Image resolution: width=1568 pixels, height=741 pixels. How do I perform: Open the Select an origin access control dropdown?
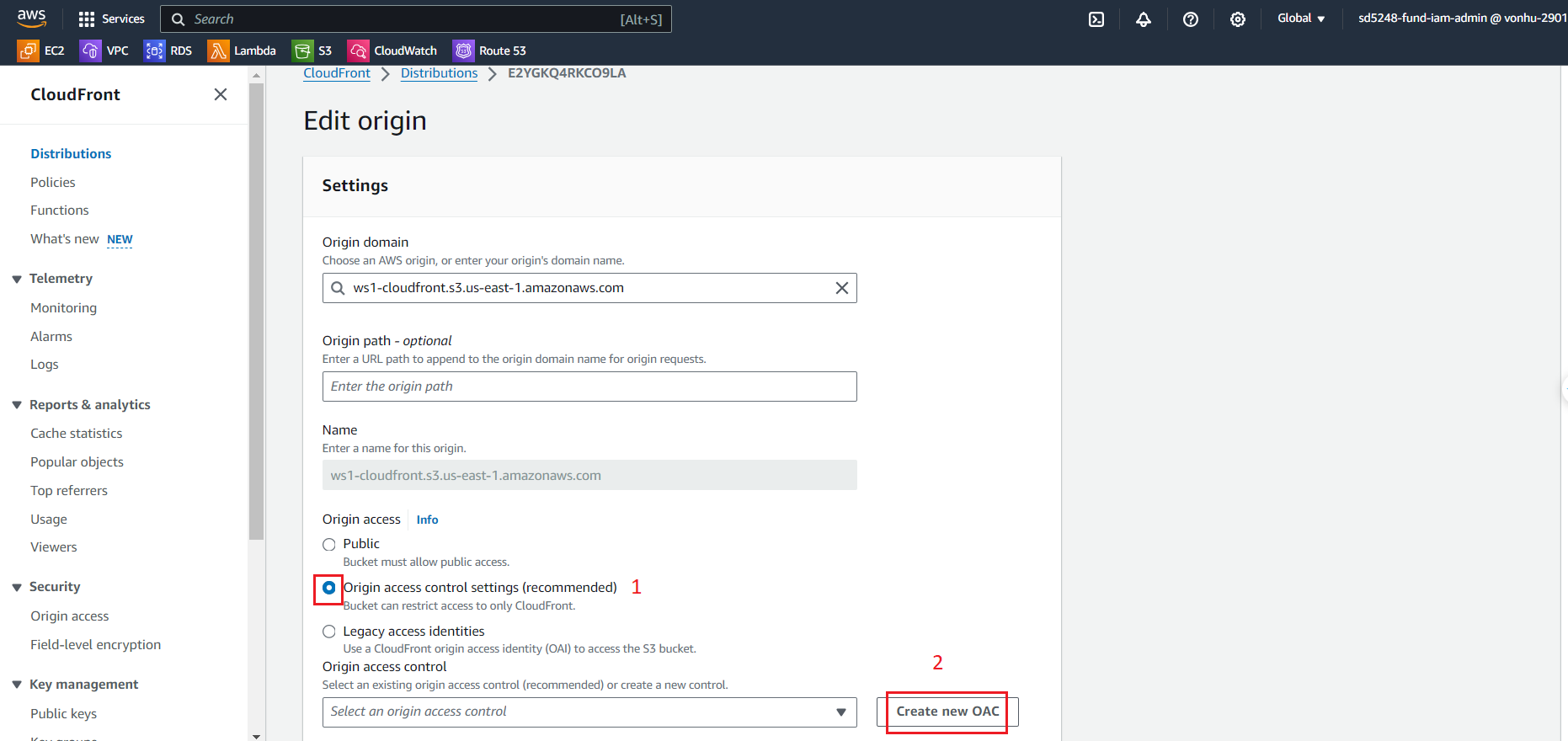589,712
